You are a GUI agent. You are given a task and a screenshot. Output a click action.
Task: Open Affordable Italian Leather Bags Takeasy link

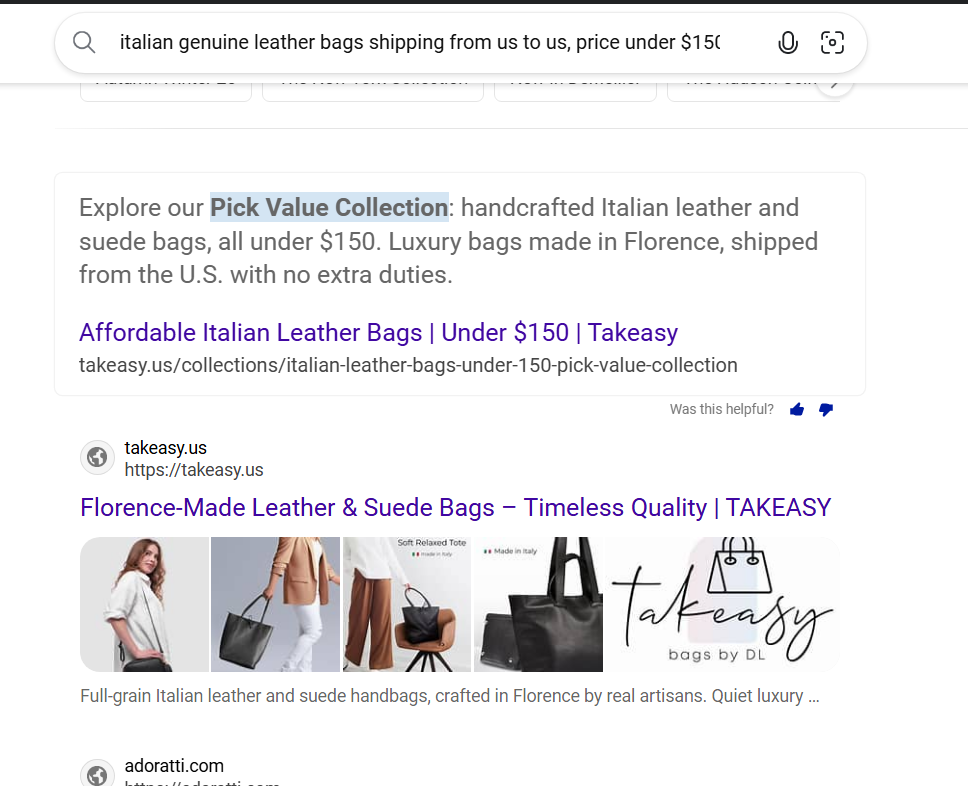pyautogui.click(x=378, y=332)
